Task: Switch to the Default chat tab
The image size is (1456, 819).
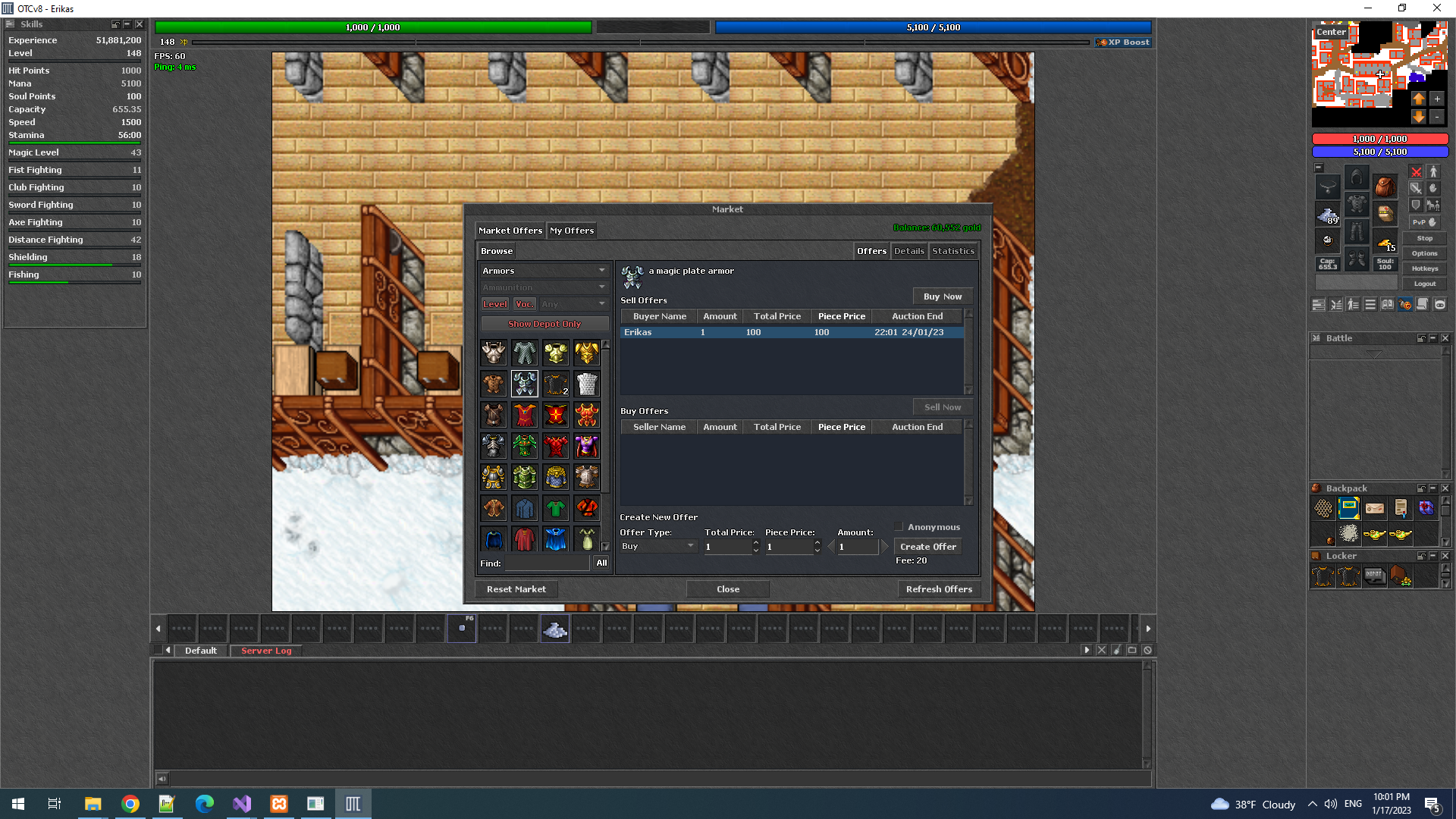Action: [x=201, y=651]
